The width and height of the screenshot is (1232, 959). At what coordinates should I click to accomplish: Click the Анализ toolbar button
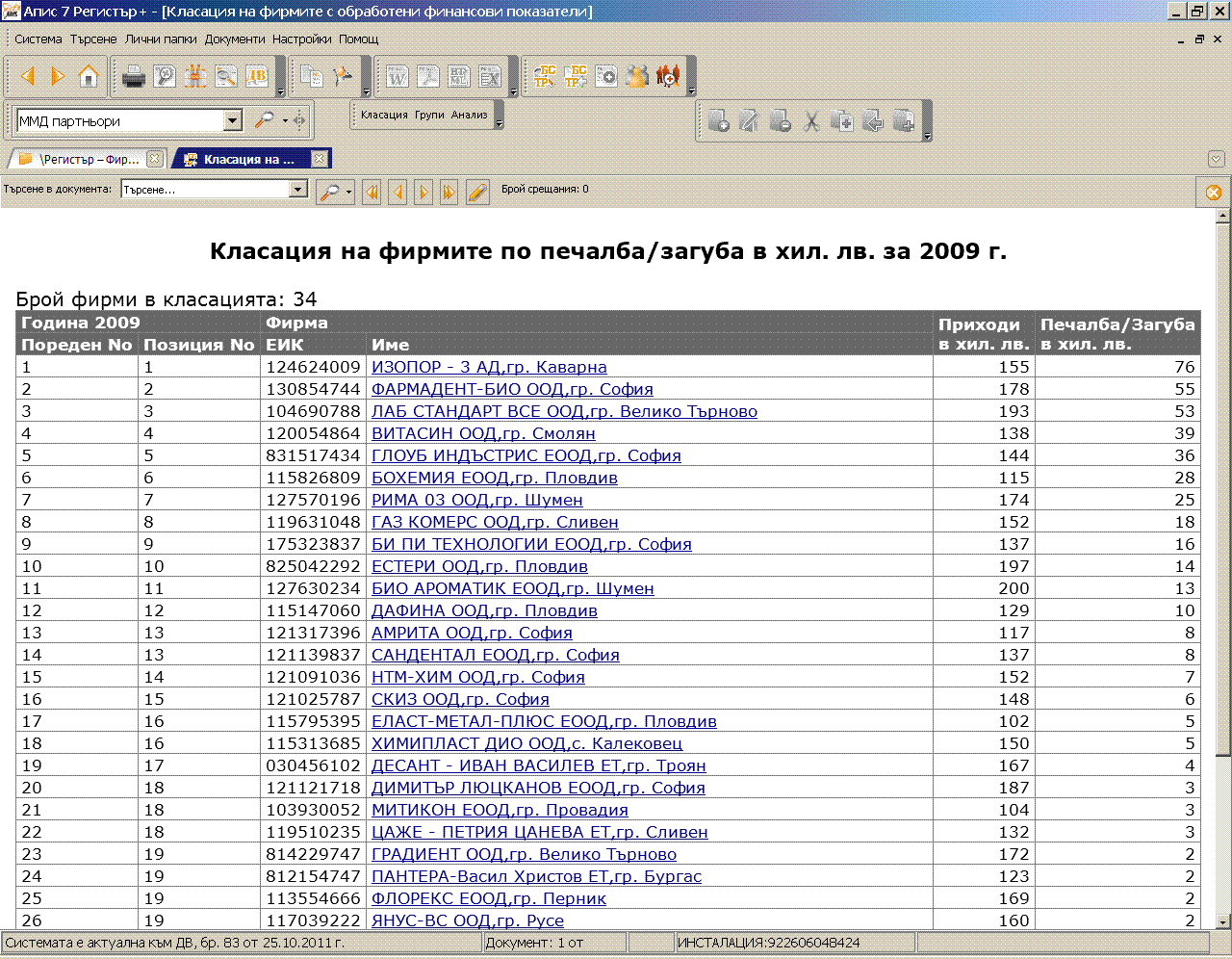pyautogui.click(x=469, y=115)
